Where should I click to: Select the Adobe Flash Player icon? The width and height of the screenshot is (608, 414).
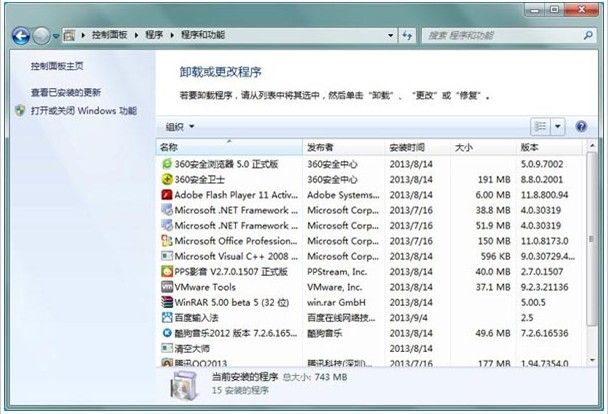point(167,195)
